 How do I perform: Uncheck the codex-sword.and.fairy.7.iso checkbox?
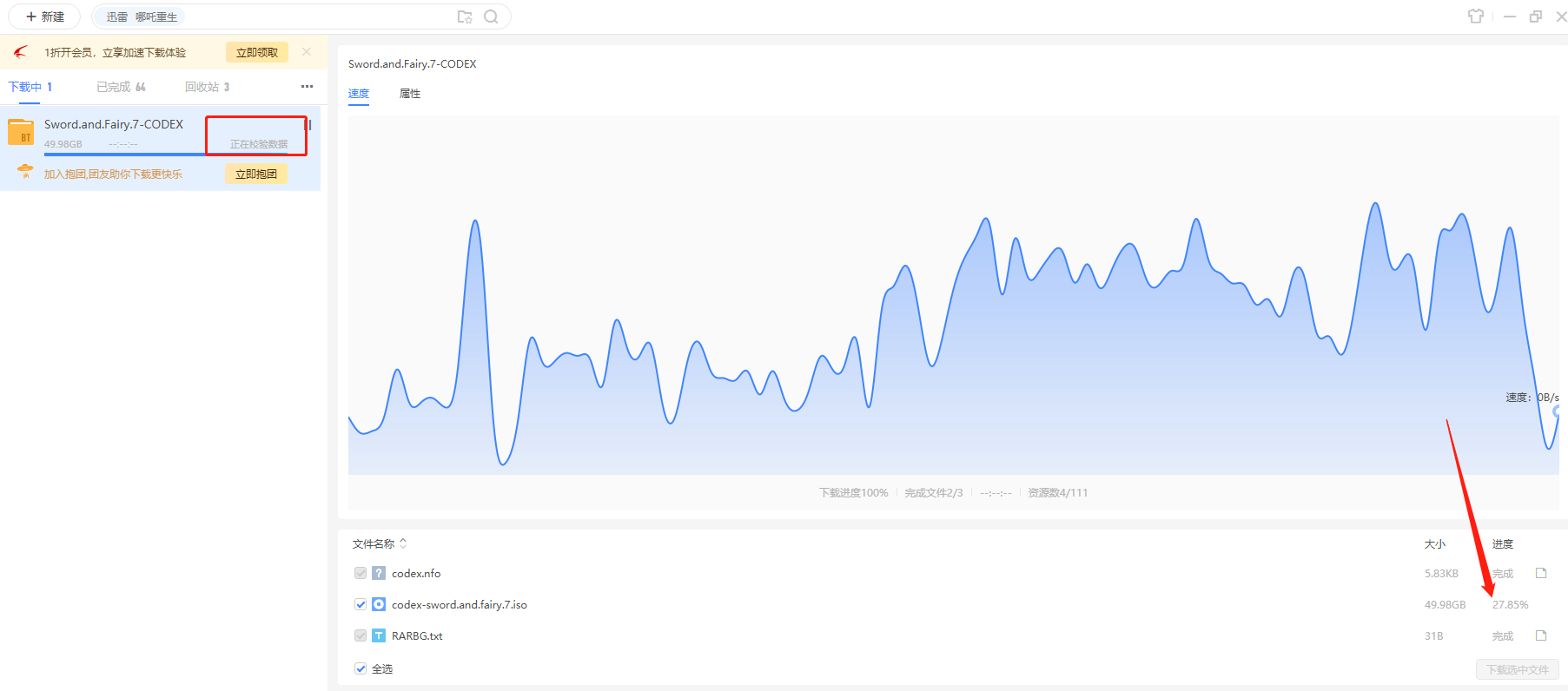point(361,604)
